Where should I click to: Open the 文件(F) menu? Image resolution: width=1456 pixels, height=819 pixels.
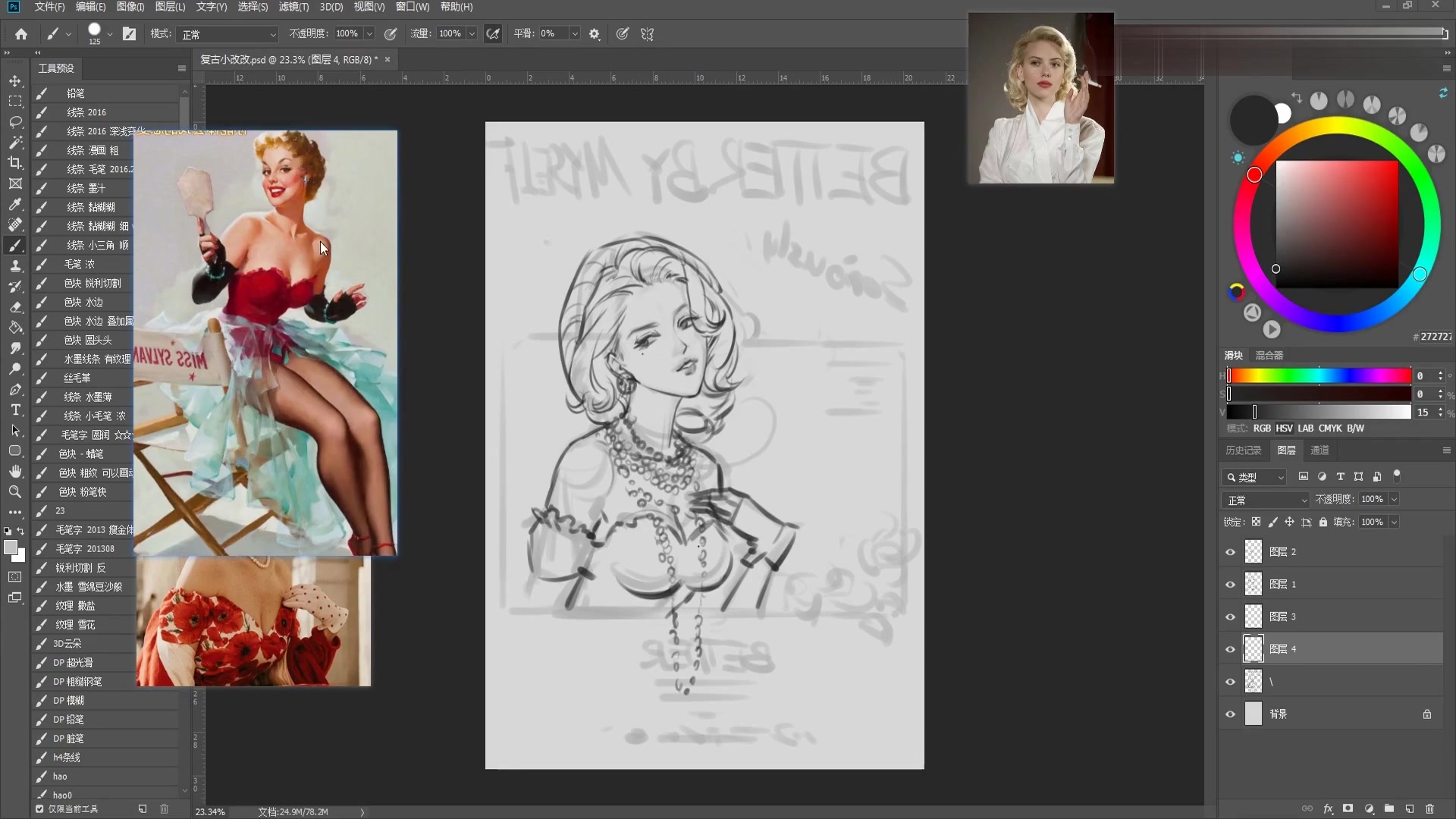pos(49,7)
